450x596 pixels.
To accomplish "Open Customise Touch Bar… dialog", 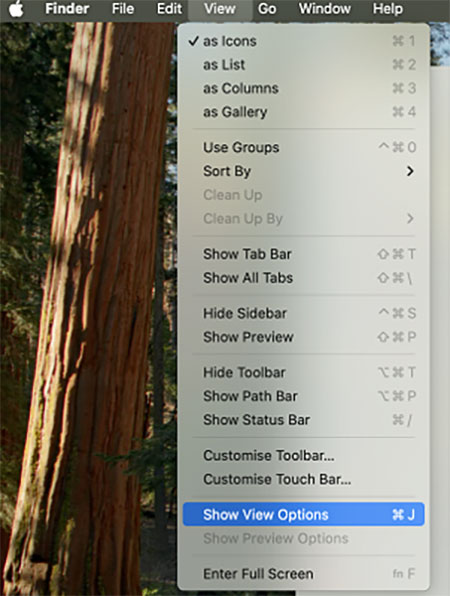I will 303,479.
